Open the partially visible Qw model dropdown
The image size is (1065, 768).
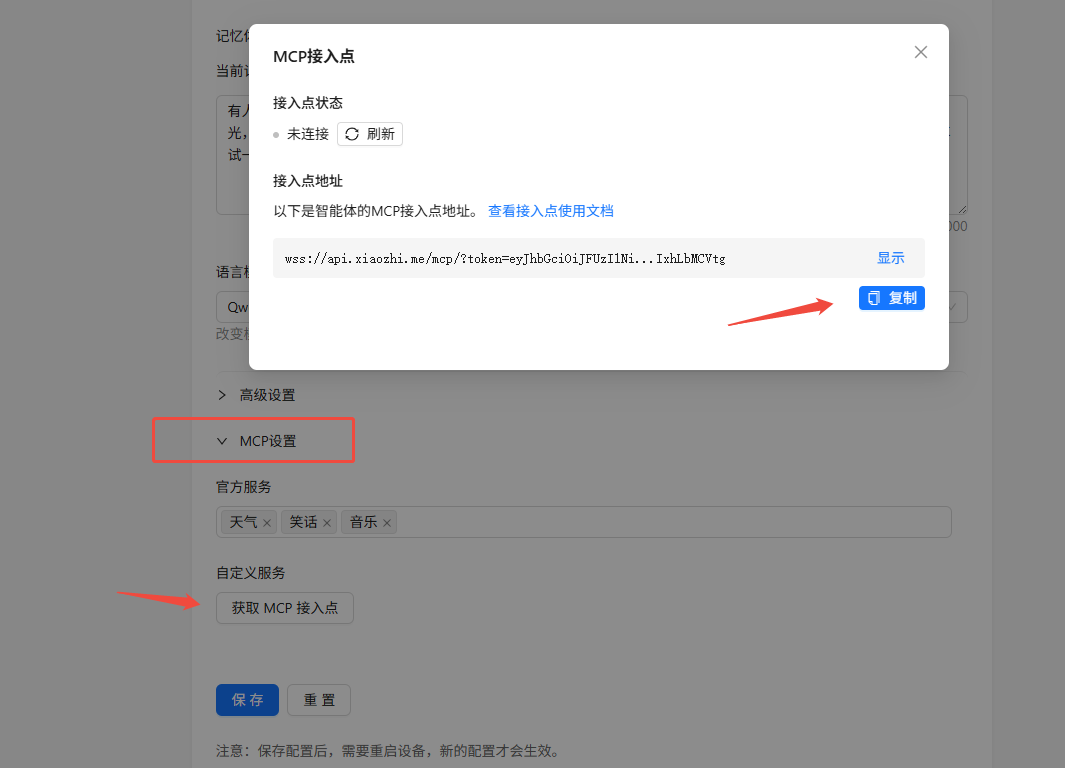tap(238, 306)
